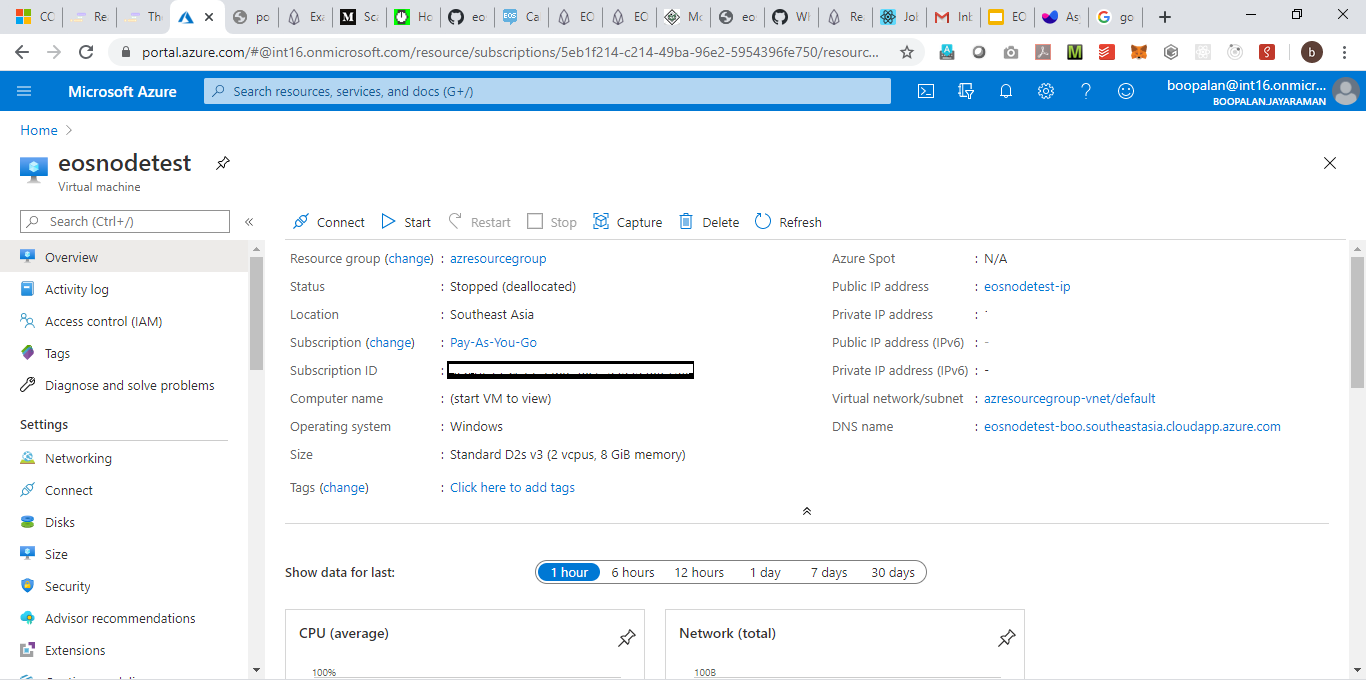Screen dimensions: 1366x685
Task: Capture an image of the VM
Action: [628, 222]
